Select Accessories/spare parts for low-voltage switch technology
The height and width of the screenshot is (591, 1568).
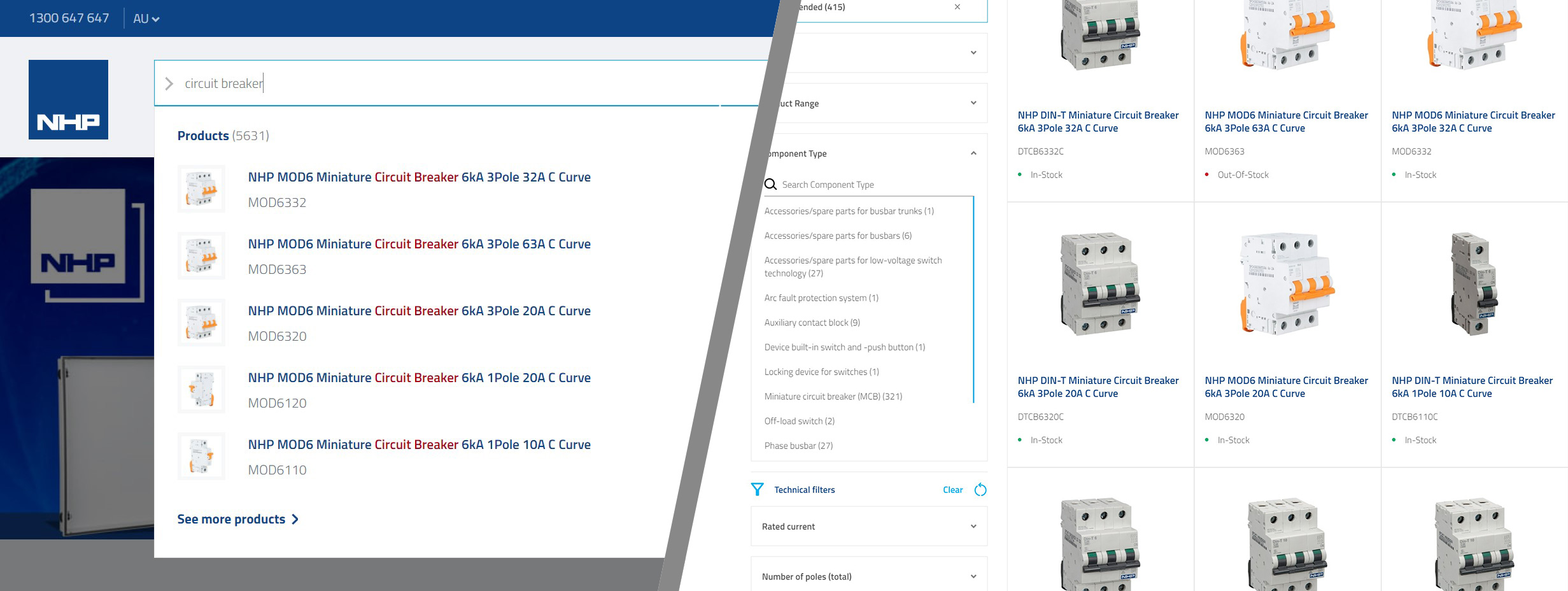click(x=853, y=267)
